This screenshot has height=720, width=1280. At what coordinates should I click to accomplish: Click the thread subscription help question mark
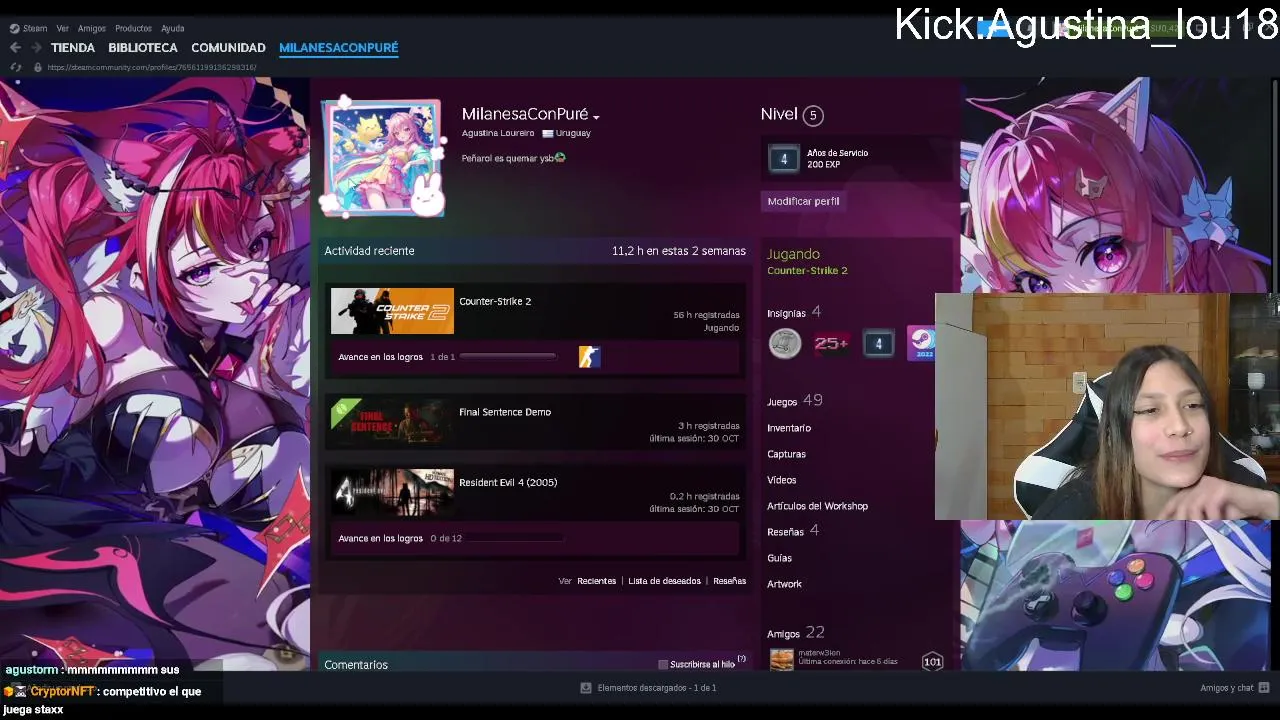[741, 659]
